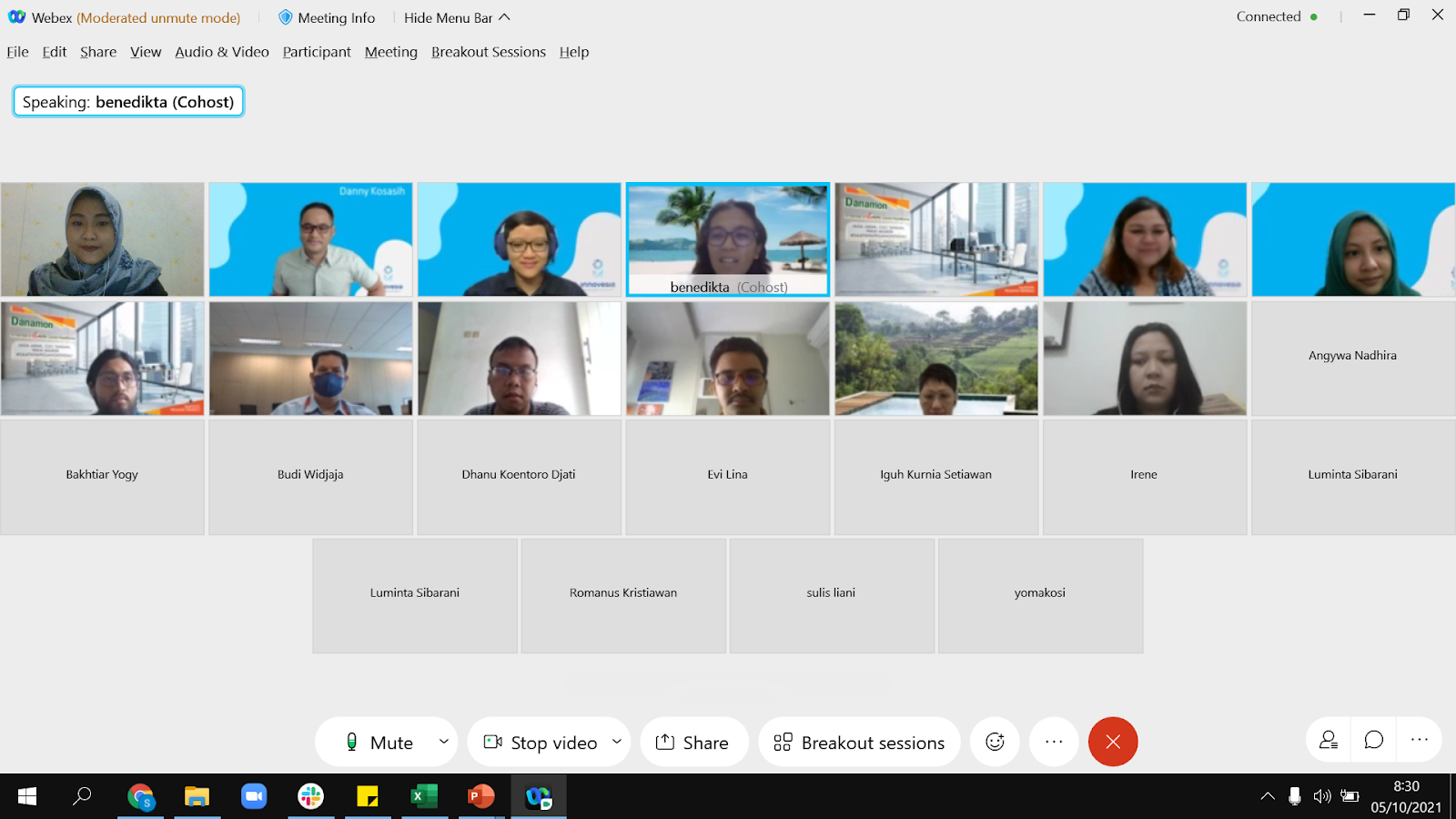This screenshot has width=1456, height=819.
Task: Select the Evi Lina participant tile
Action: pos(728,477)
